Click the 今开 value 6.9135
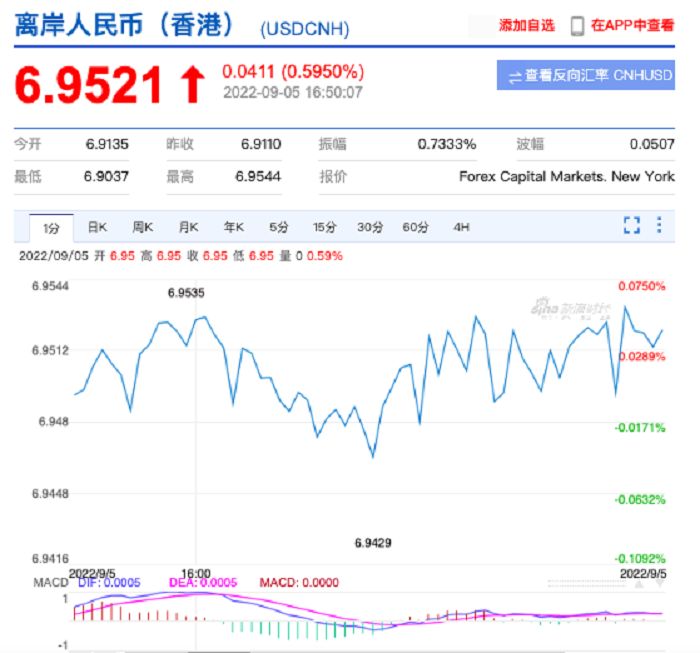700x653 pixels. [107, 144]
